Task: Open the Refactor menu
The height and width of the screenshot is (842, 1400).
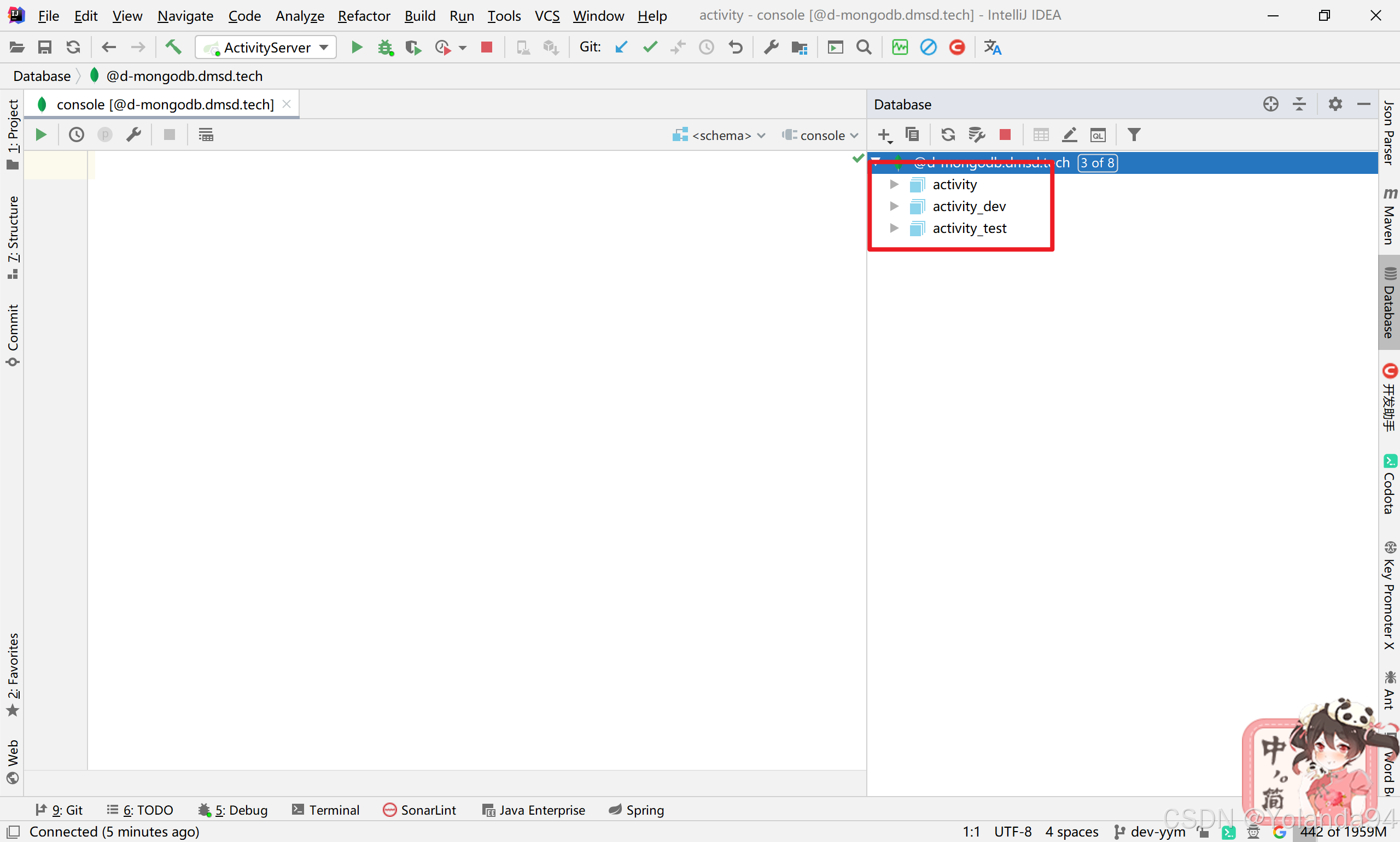Action: 364,15
